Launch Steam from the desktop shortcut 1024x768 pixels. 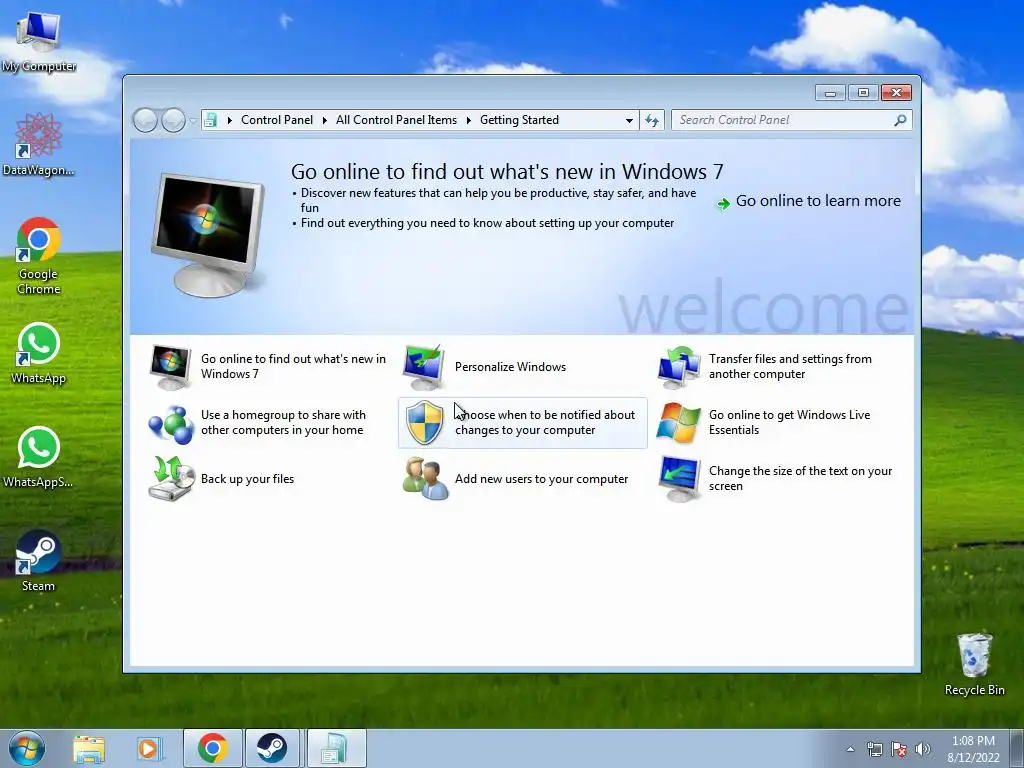tap(39, 561)
